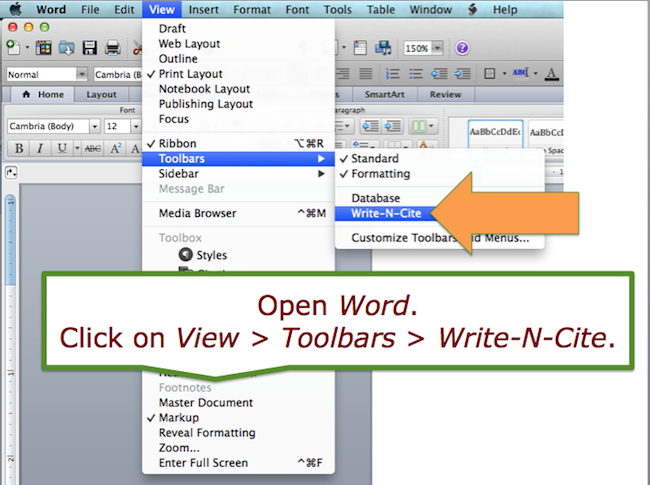
Task: Select Write-N-Cite from Toolbars submenu
Action: 385,213
